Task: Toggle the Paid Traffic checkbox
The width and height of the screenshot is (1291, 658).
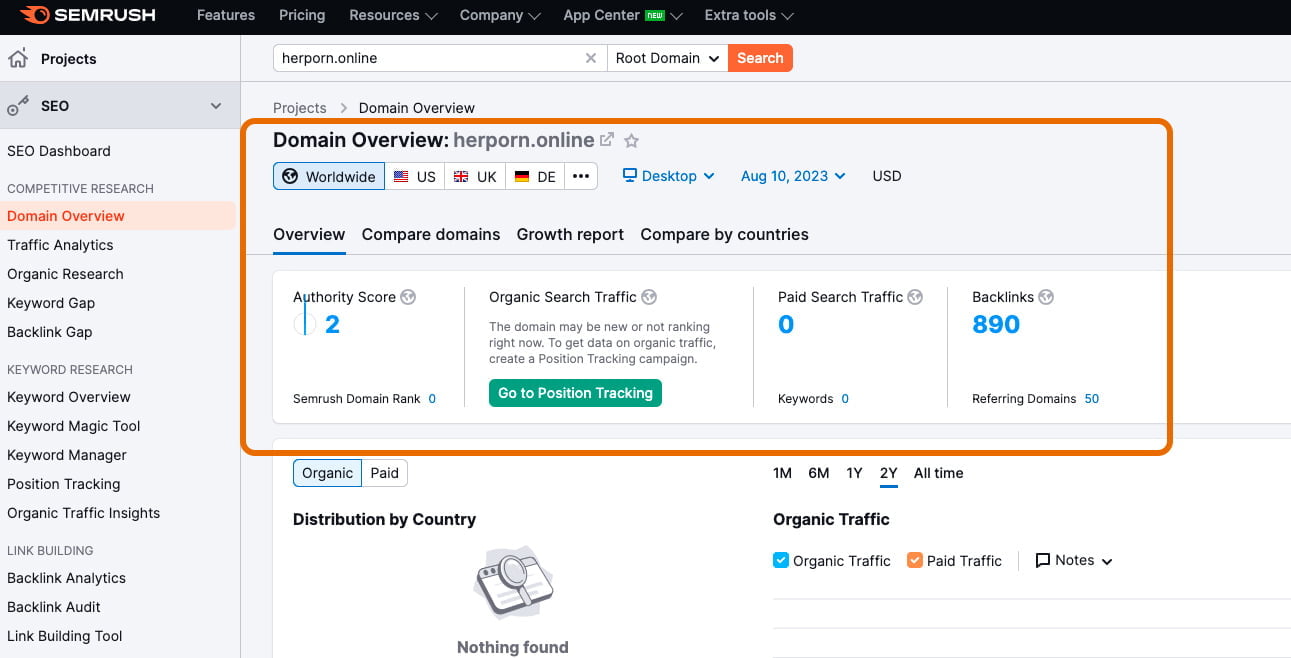Action: point(914,560)
